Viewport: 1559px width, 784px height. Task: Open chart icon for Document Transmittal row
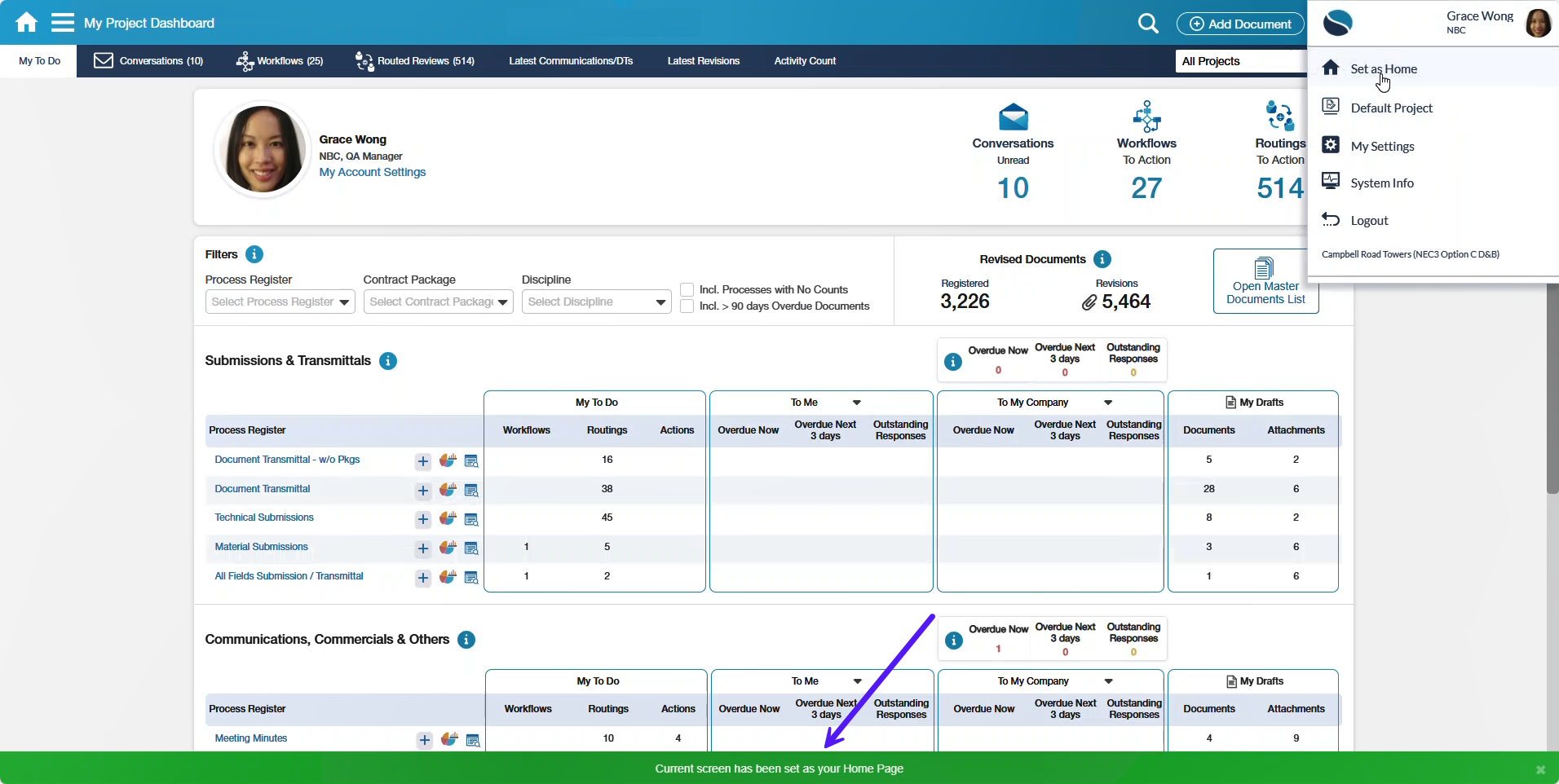click(448, 490)
